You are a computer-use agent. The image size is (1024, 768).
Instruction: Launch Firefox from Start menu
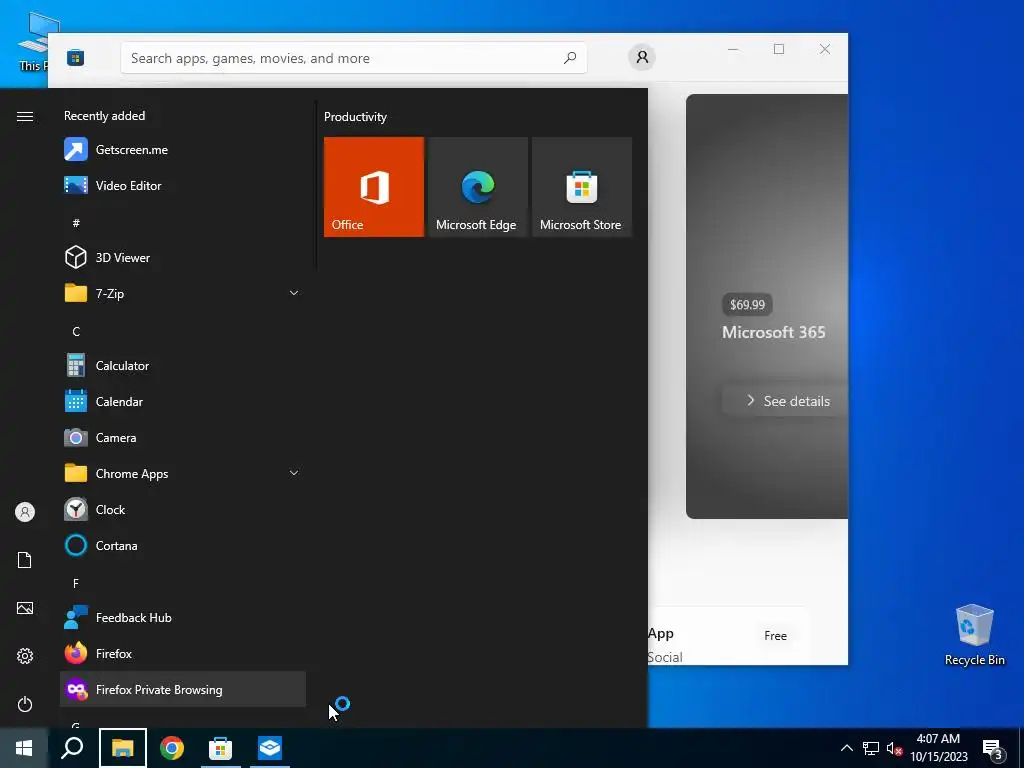tap(183, 653)
